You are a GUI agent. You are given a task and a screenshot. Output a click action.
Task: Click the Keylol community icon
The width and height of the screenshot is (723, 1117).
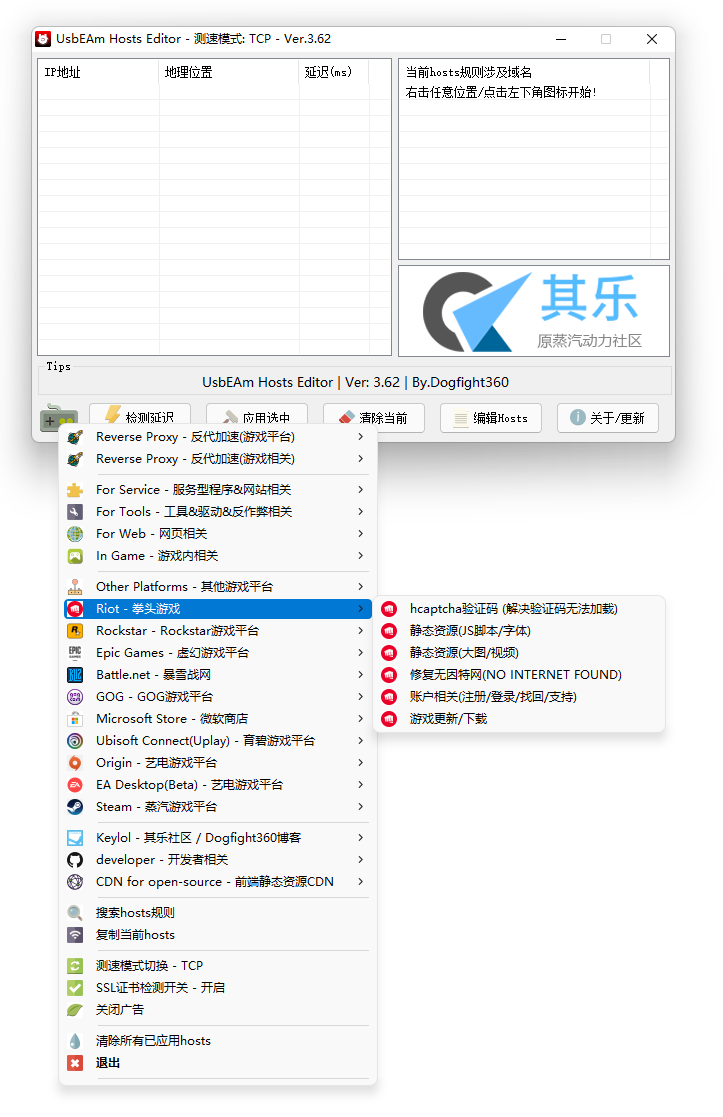[75, 838]
